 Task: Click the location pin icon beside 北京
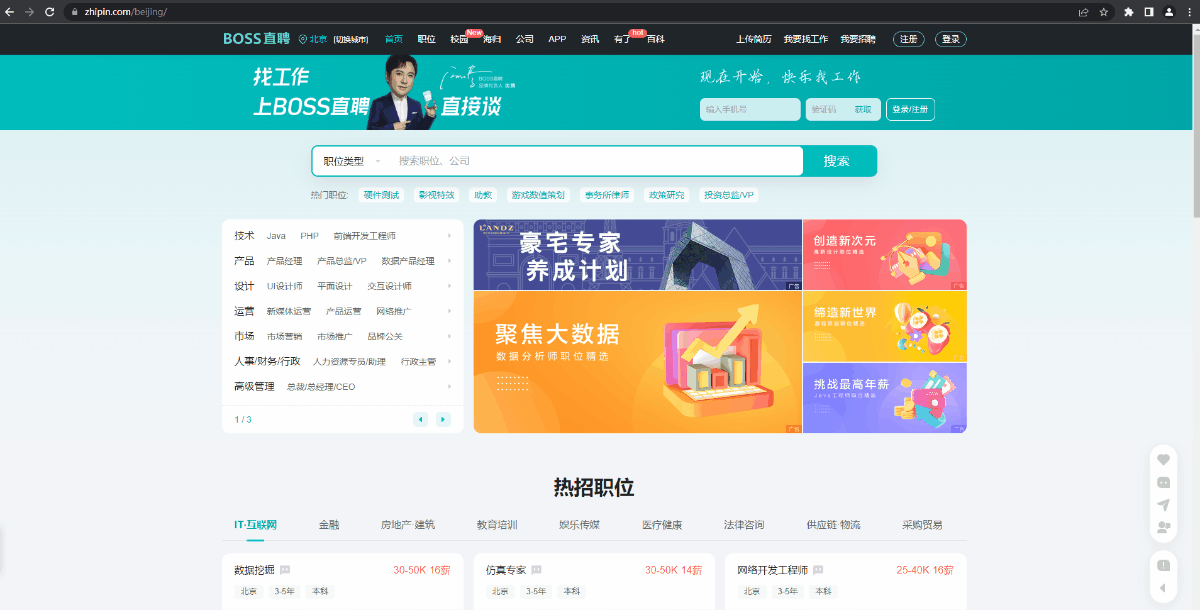click(303, 39)
